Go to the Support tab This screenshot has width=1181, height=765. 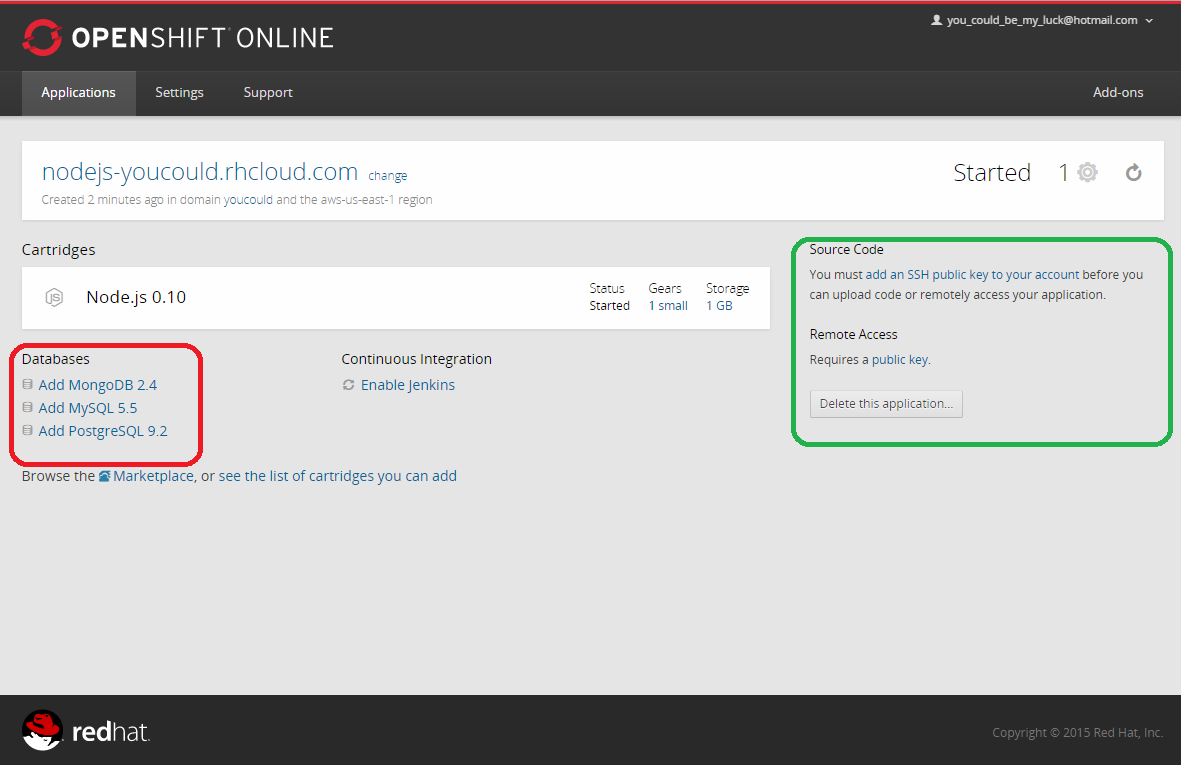pos(267,93)
